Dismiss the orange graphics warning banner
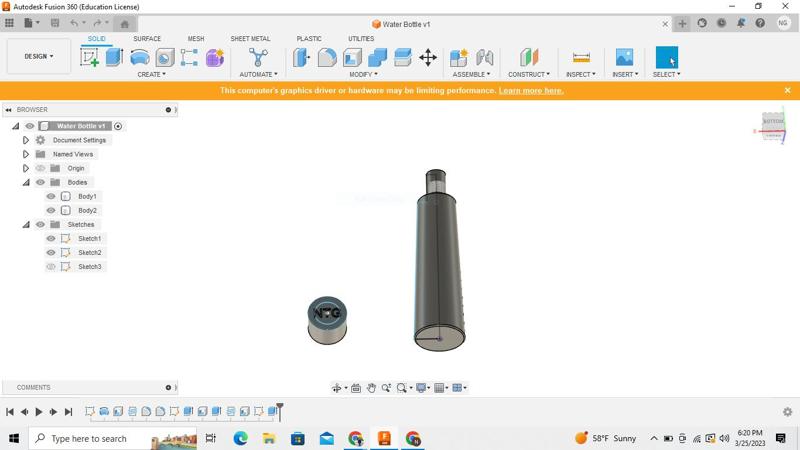This screenshot has width=800, height=450. click(x=787, y=90)
